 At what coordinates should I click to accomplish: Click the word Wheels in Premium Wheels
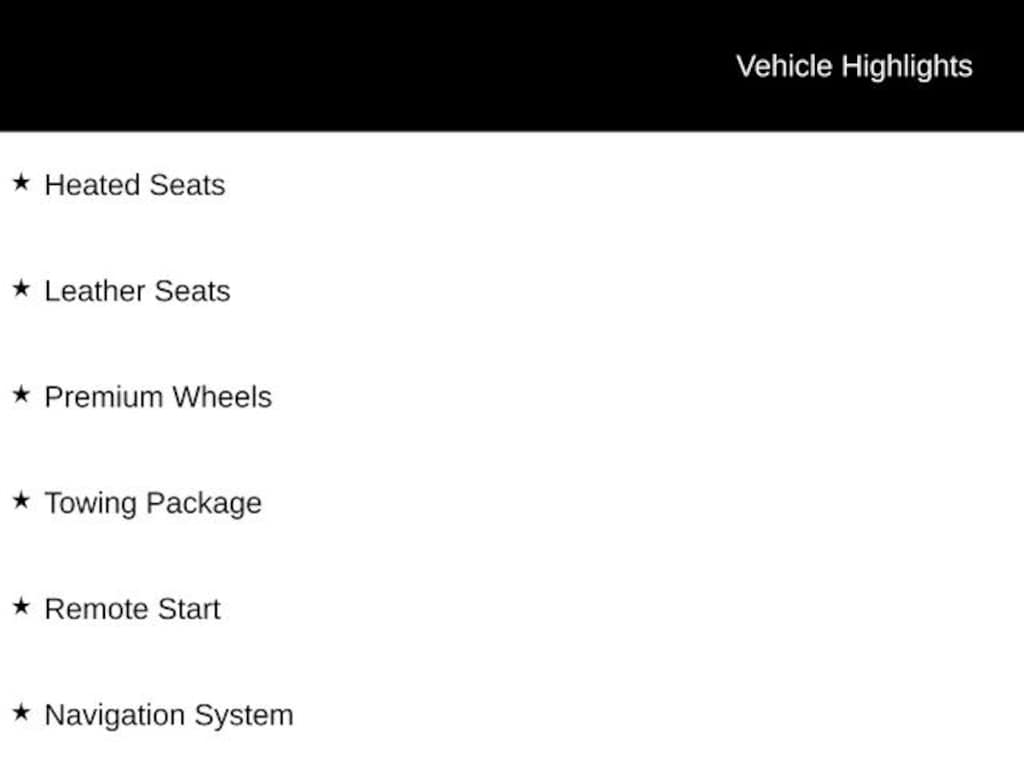pyautogui.click(x=222, y=396)
